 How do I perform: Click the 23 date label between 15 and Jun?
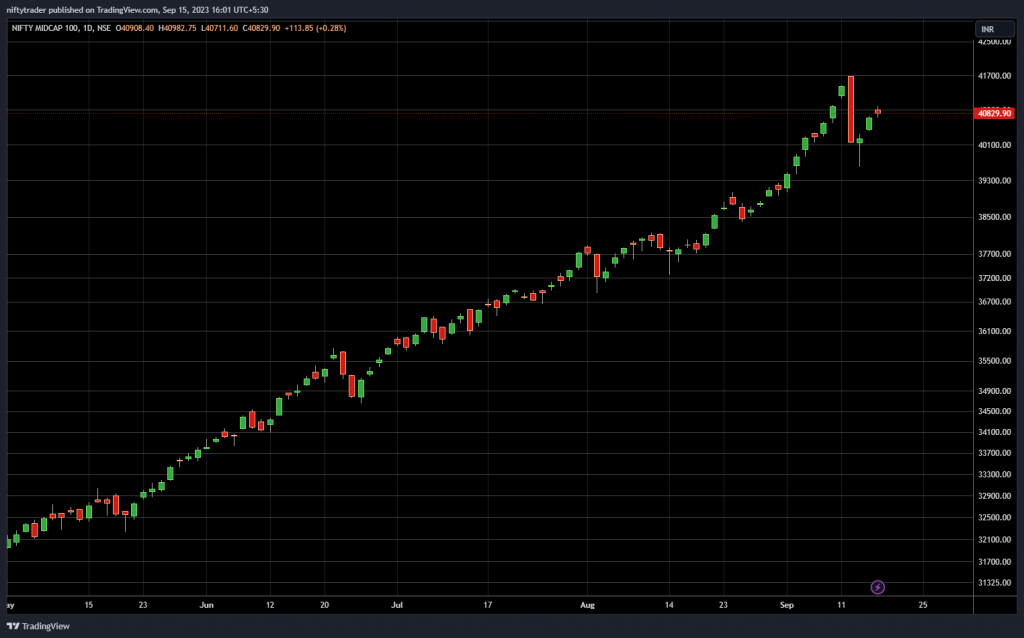(x=143, y=605)
